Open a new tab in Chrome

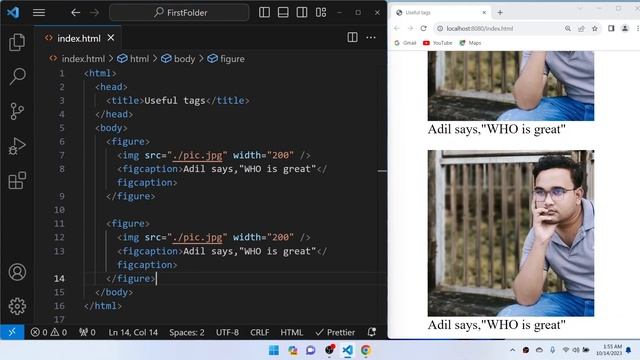[x=500, y=13]
